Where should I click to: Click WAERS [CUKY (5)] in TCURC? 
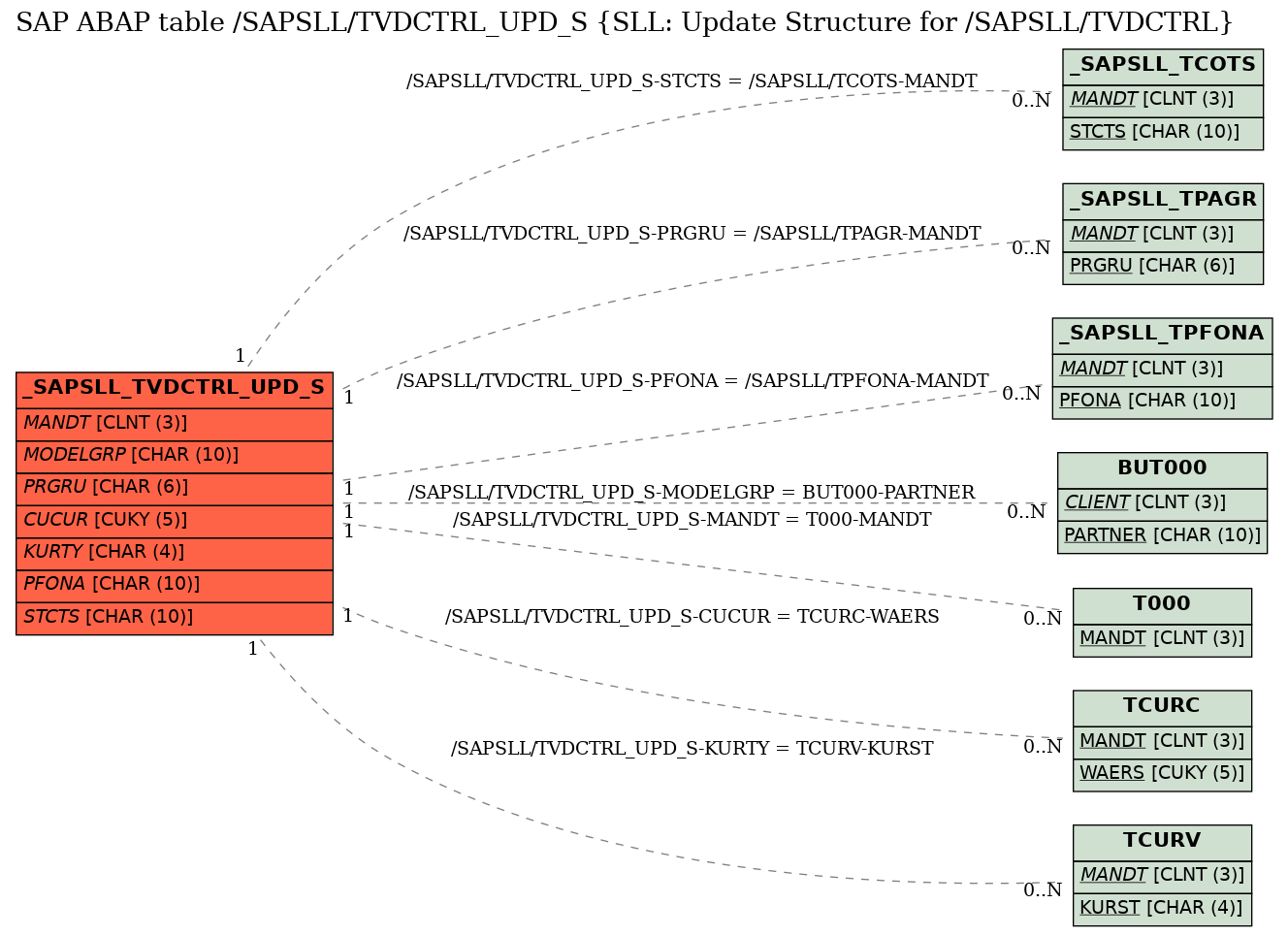[1162, 773]
